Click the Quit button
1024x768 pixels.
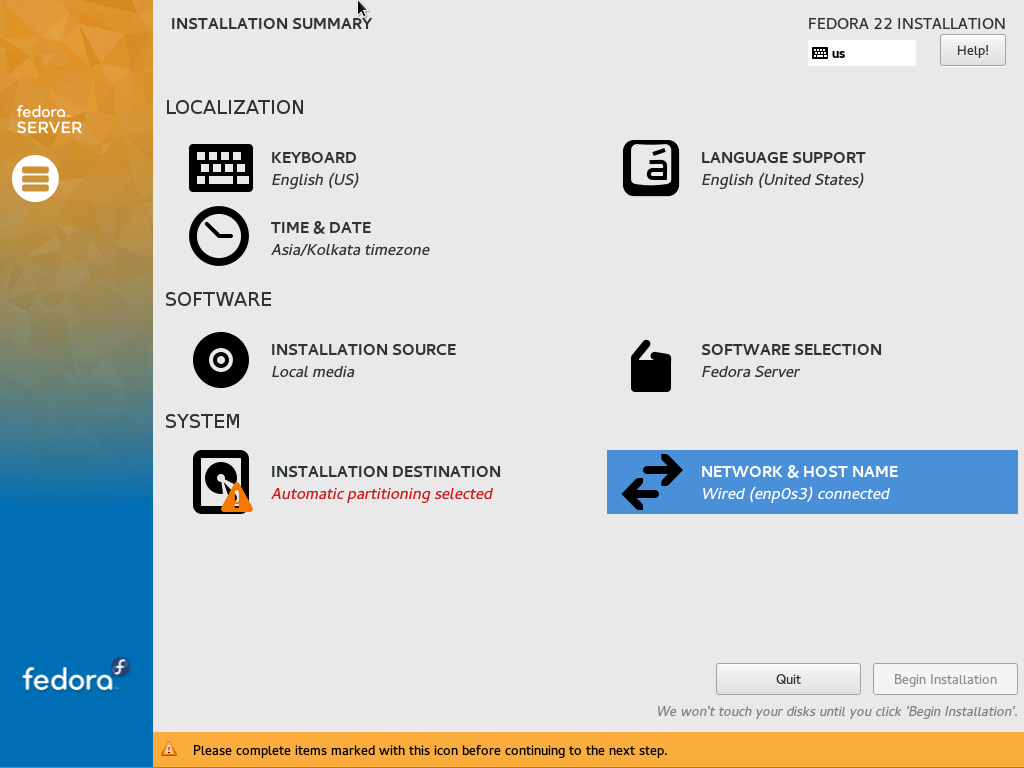click(788, 679)
